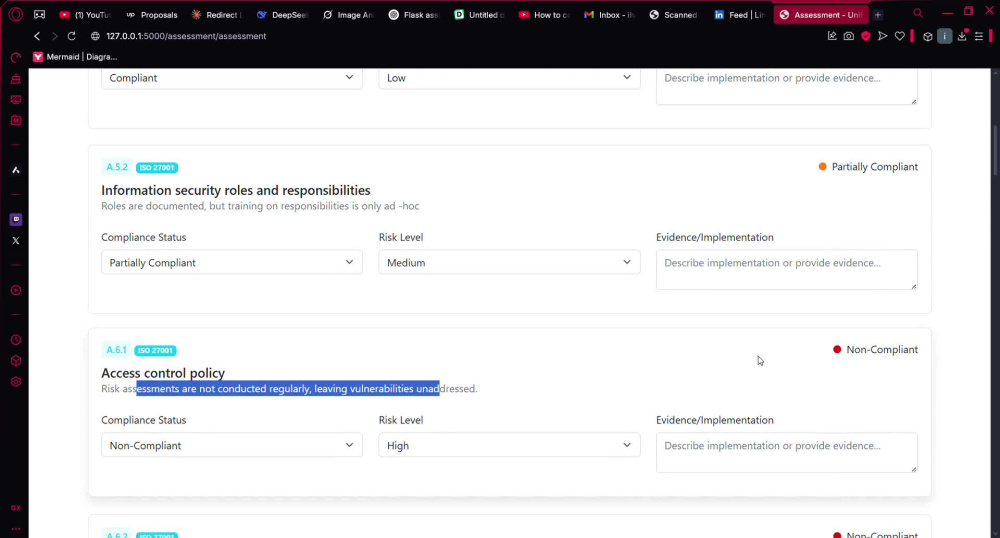Open GX Corner gamepad icon in tab bar

point(40,14)
